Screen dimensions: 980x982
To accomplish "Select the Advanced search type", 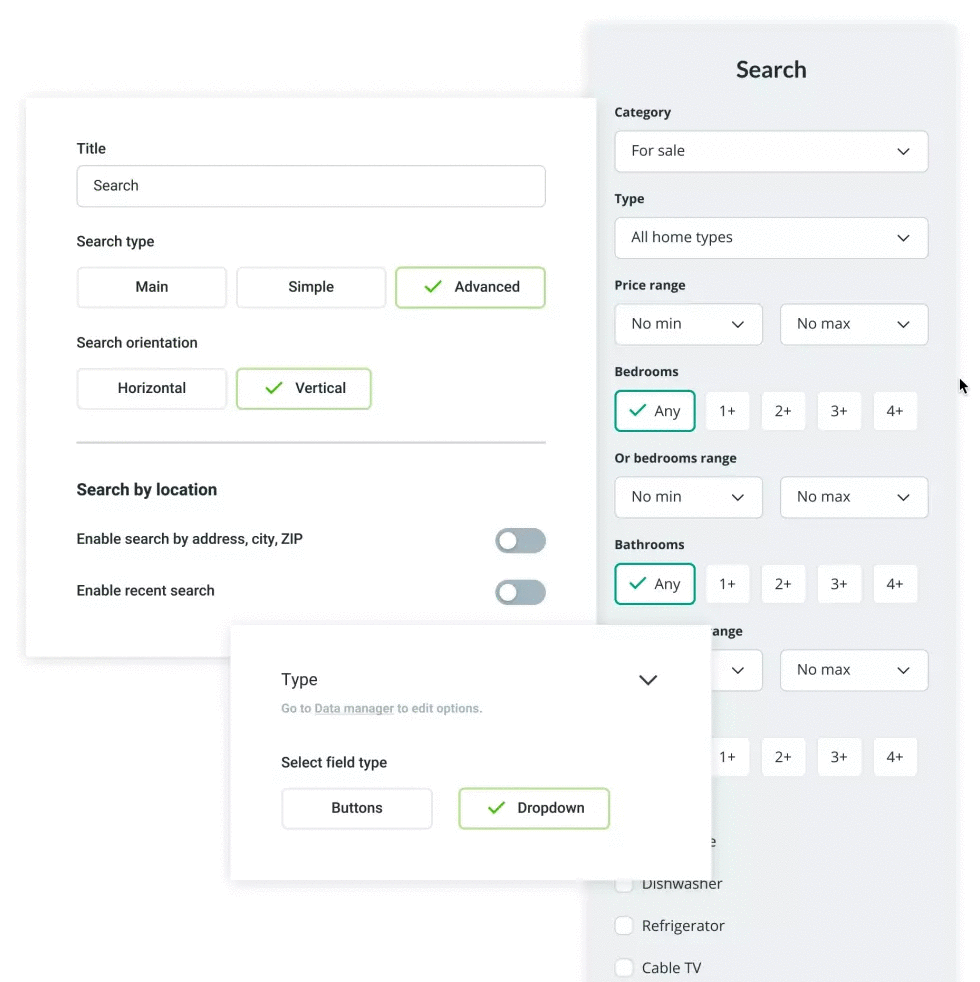I will point(470,287).
